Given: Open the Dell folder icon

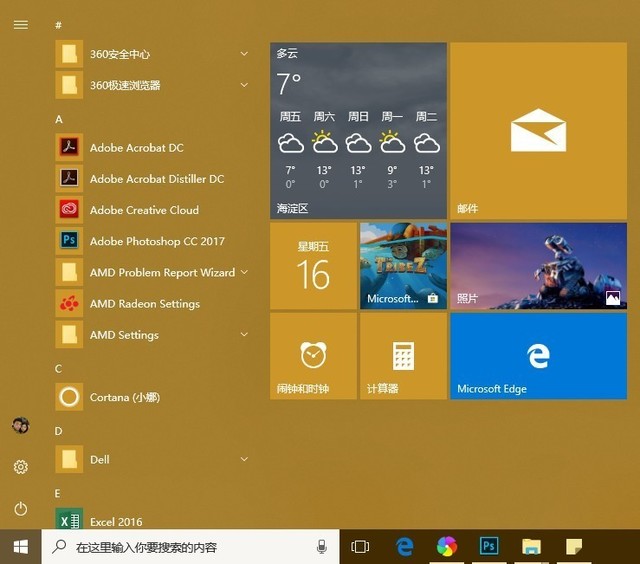Looking at the screenshot, I should (69, 459).
